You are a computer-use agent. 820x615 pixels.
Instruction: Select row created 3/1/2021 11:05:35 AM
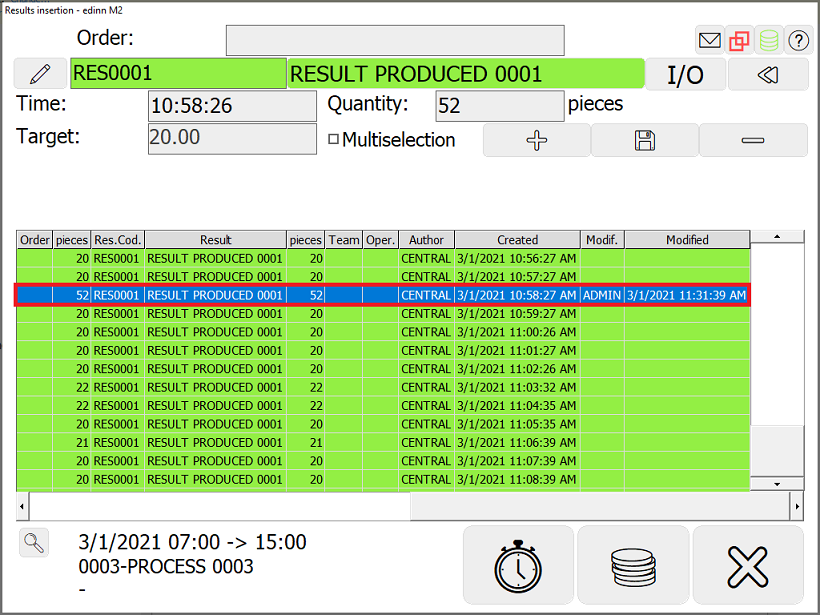pyautogui.click(x=383, y=424)
